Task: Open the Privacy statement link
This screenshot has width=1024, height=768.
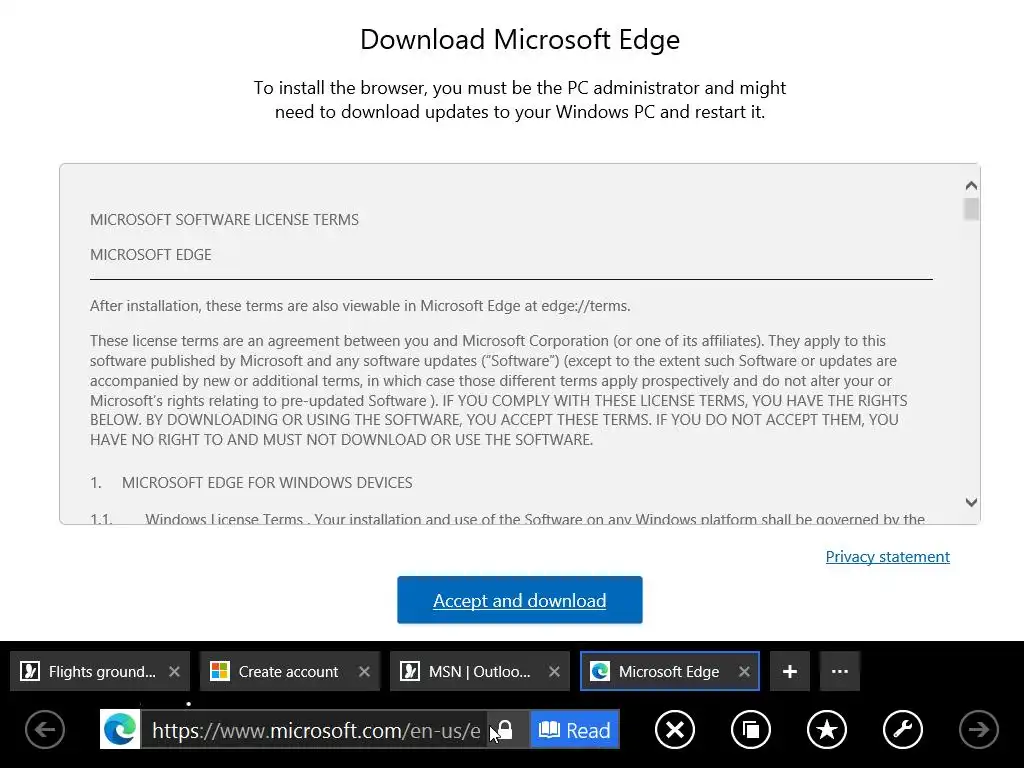Action: click(x=888, y=556)
